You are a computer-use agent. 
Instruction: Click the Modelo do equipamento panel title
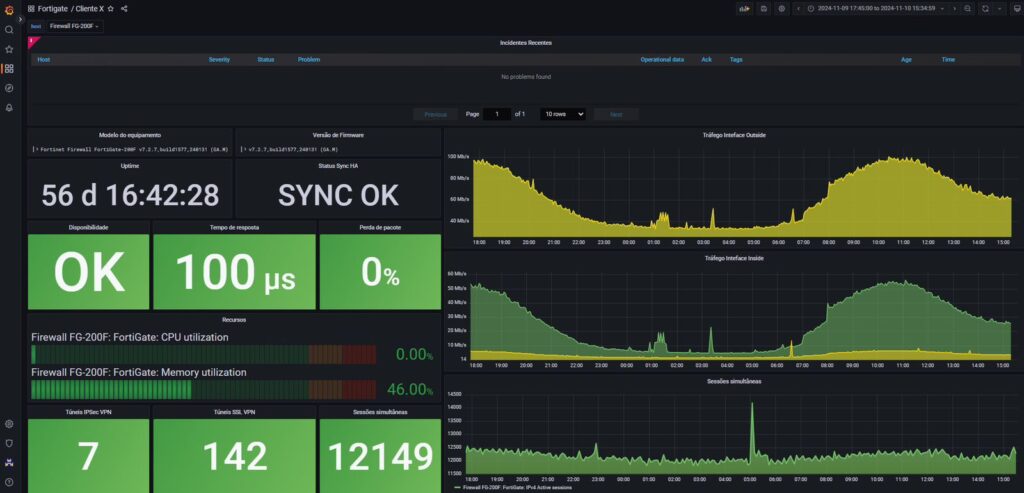pos(130,135)
